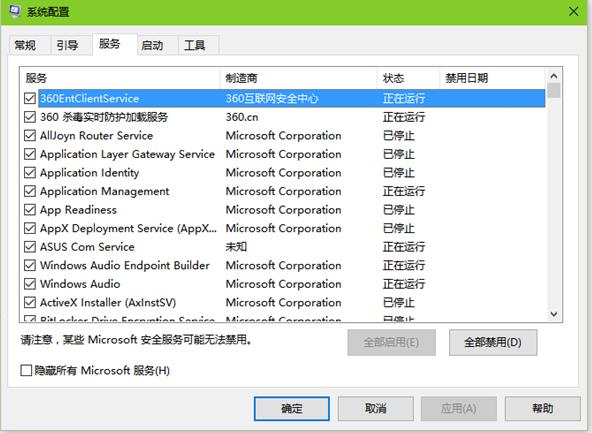This screenshot has width=592, height=433.
Task: Select the App Readiness row text
Action: pyautogui.click(x=78, y=210)
